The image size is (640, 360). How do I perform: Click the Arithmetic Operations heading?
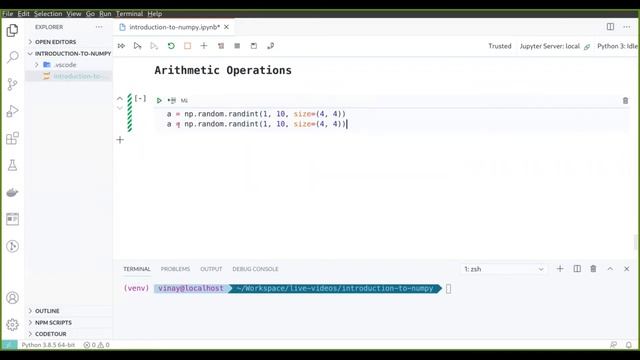click(x=223, y=70)
